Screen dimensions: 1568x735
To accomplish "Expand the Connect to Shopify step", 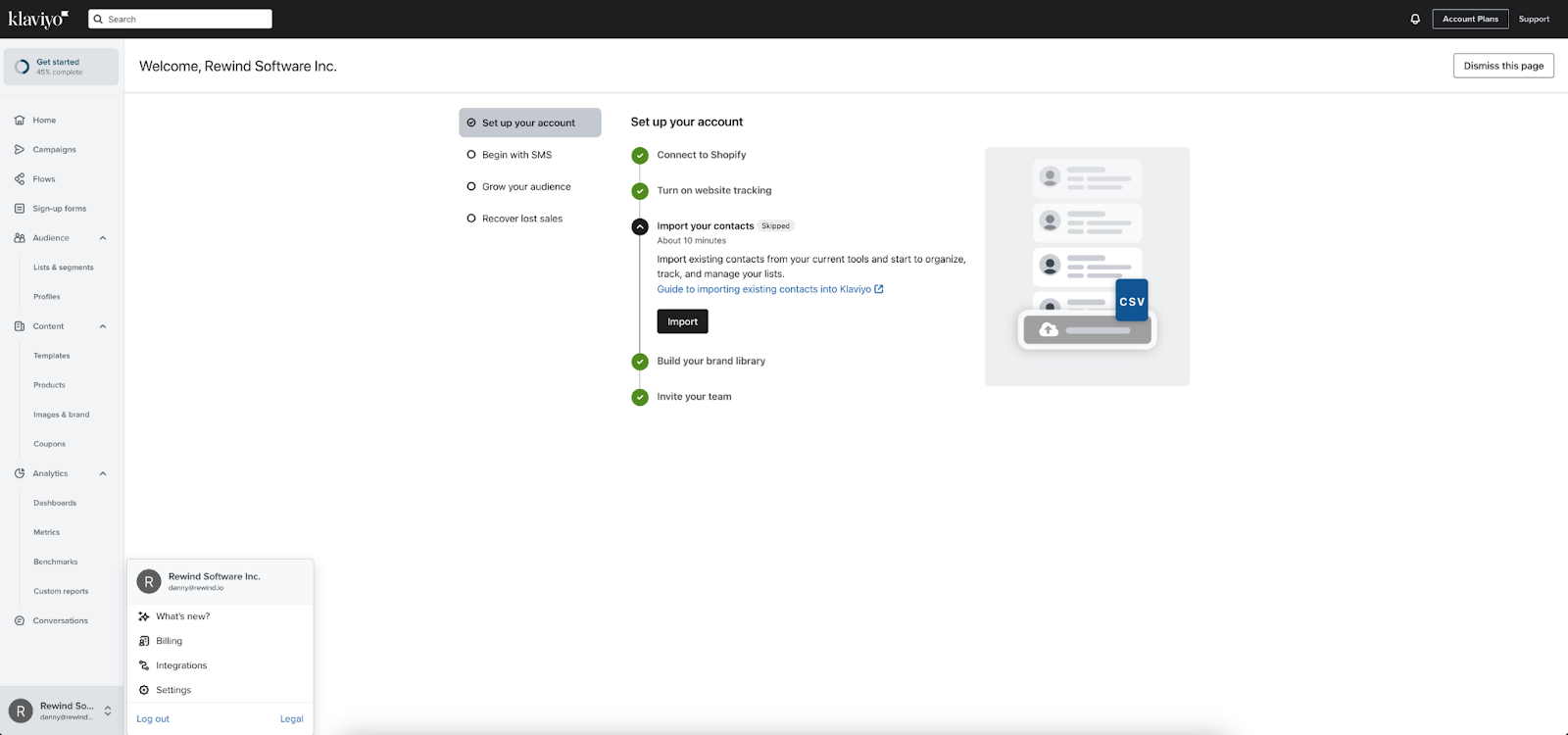I will point(702,155).
